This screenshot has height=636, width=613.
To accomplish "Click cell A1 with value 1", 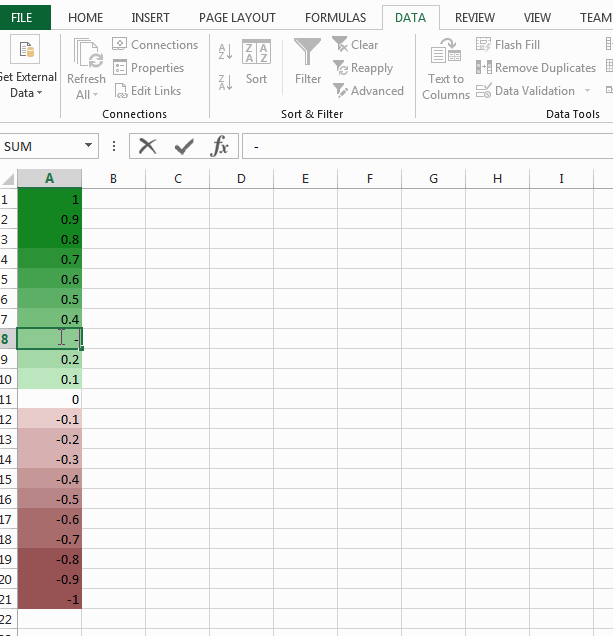I will click(x=49, y=199).
